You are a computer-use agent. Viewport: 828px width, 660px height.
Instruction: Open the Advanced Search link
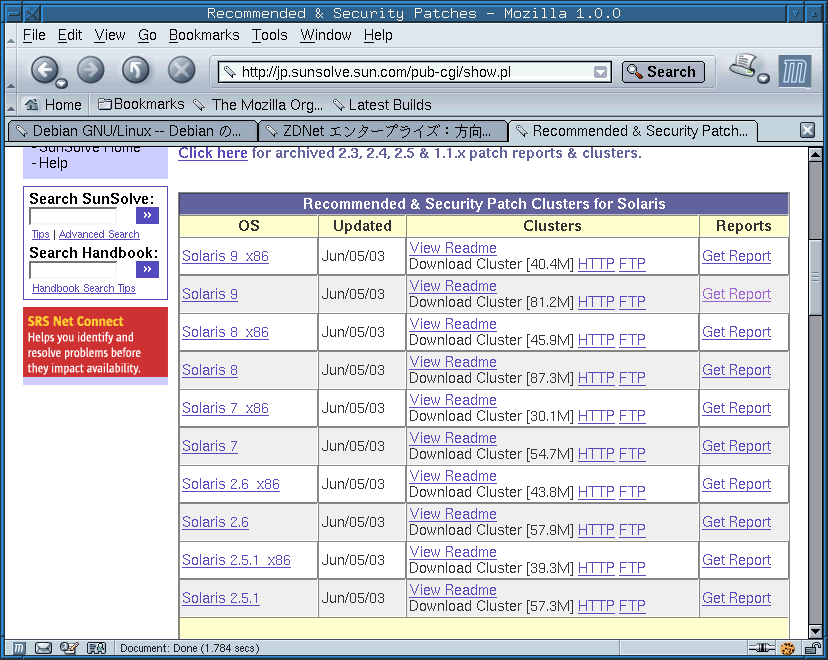tap(99, 234)
